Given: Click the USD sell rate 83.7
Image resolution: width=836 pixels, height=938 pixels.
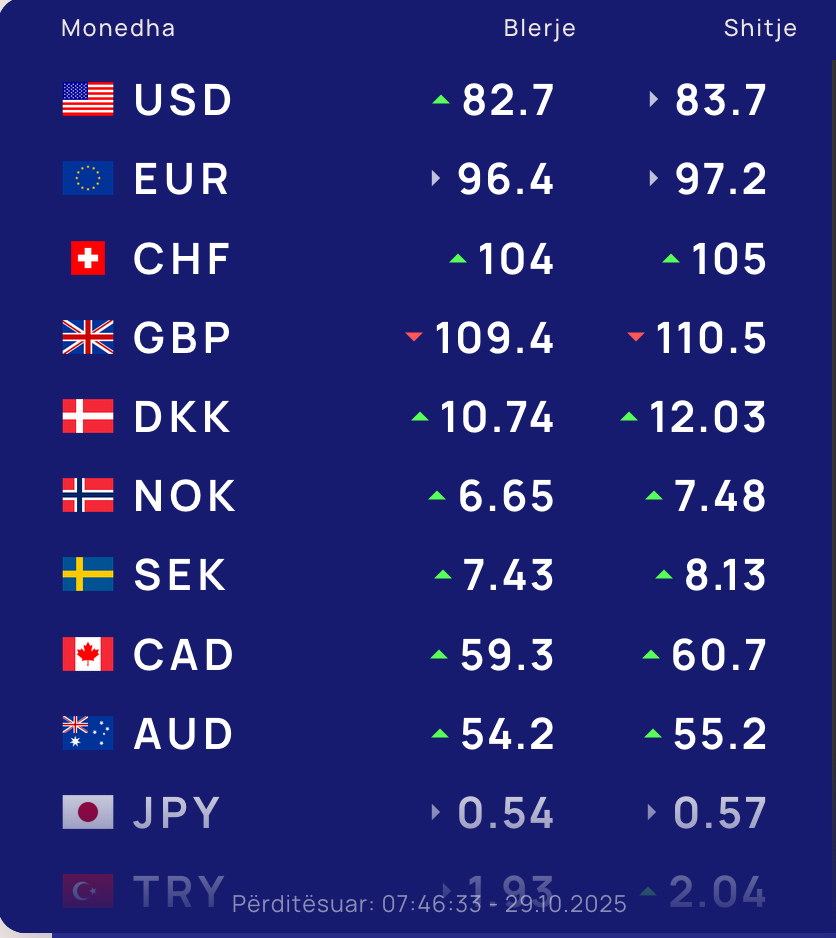Looking at the screenshot, I should (721, 100).
